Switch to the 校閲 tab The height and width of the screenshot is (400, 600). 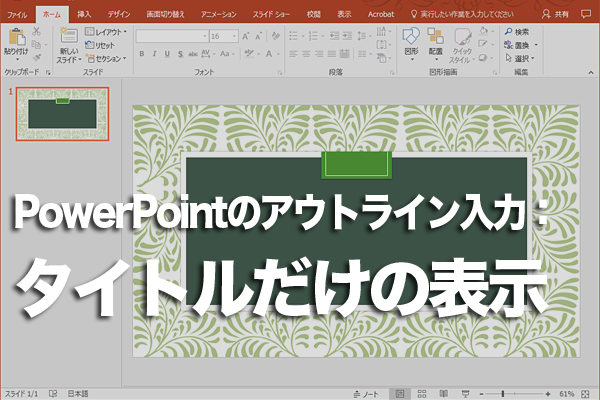[x=313, y=15]
